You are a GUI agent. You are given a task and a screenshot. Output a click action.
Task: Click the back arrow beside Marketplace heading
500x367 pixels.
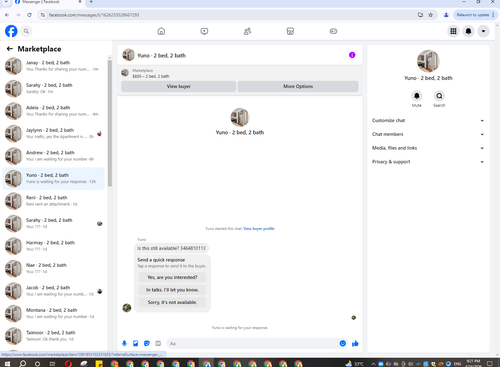tap(10, 49)
